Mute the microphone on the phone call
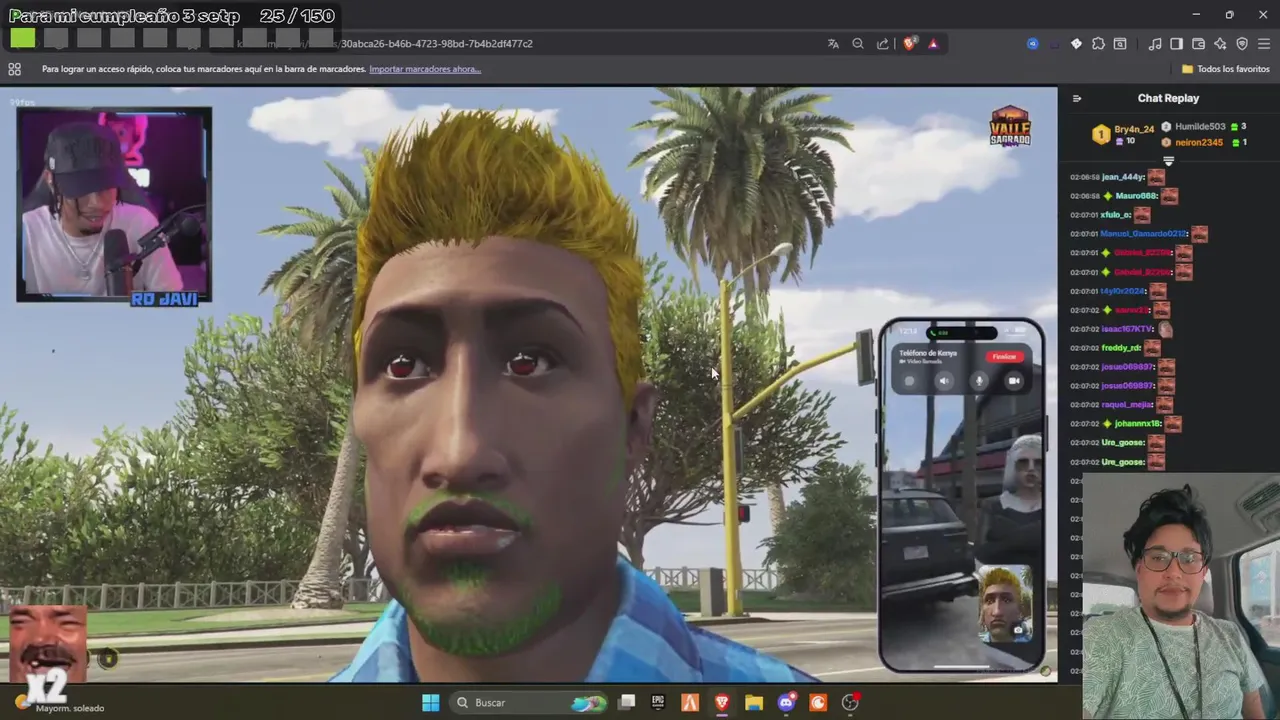The width and height of the screenshot is (1280, 720). (979, 381)
